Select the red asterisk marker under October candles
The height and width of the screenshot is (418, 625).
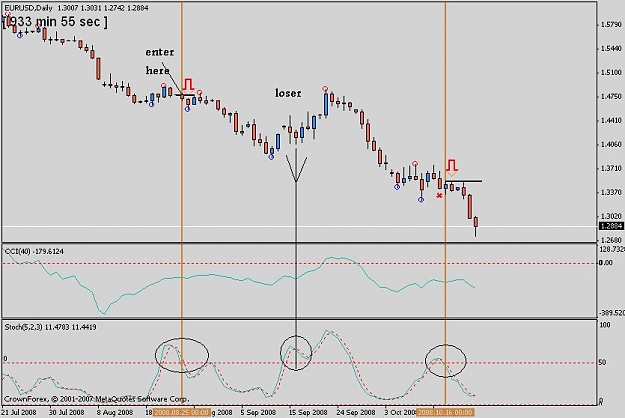click(x=439, y=196)
